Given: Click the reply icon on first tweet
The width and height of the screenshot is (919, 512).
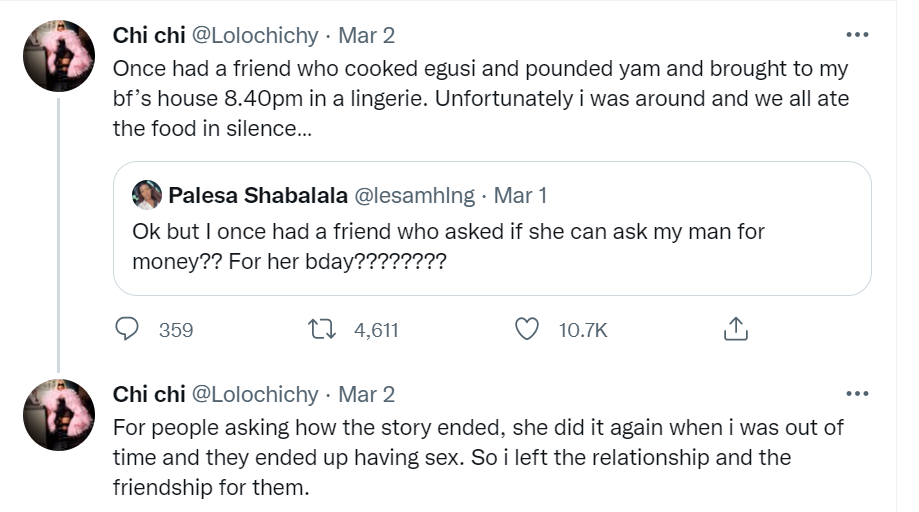Looking at the screenshot, I should coord(127,328).
